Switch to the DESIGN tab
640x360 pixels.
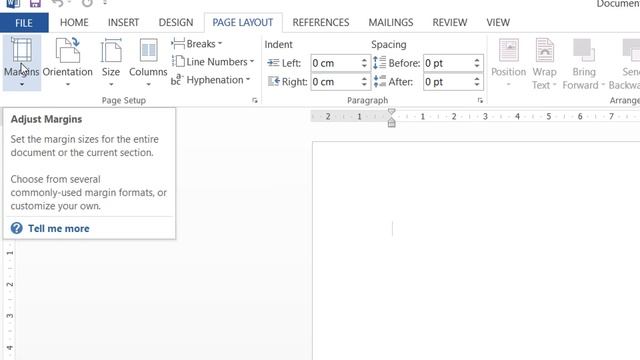click(x=176, y=22)
